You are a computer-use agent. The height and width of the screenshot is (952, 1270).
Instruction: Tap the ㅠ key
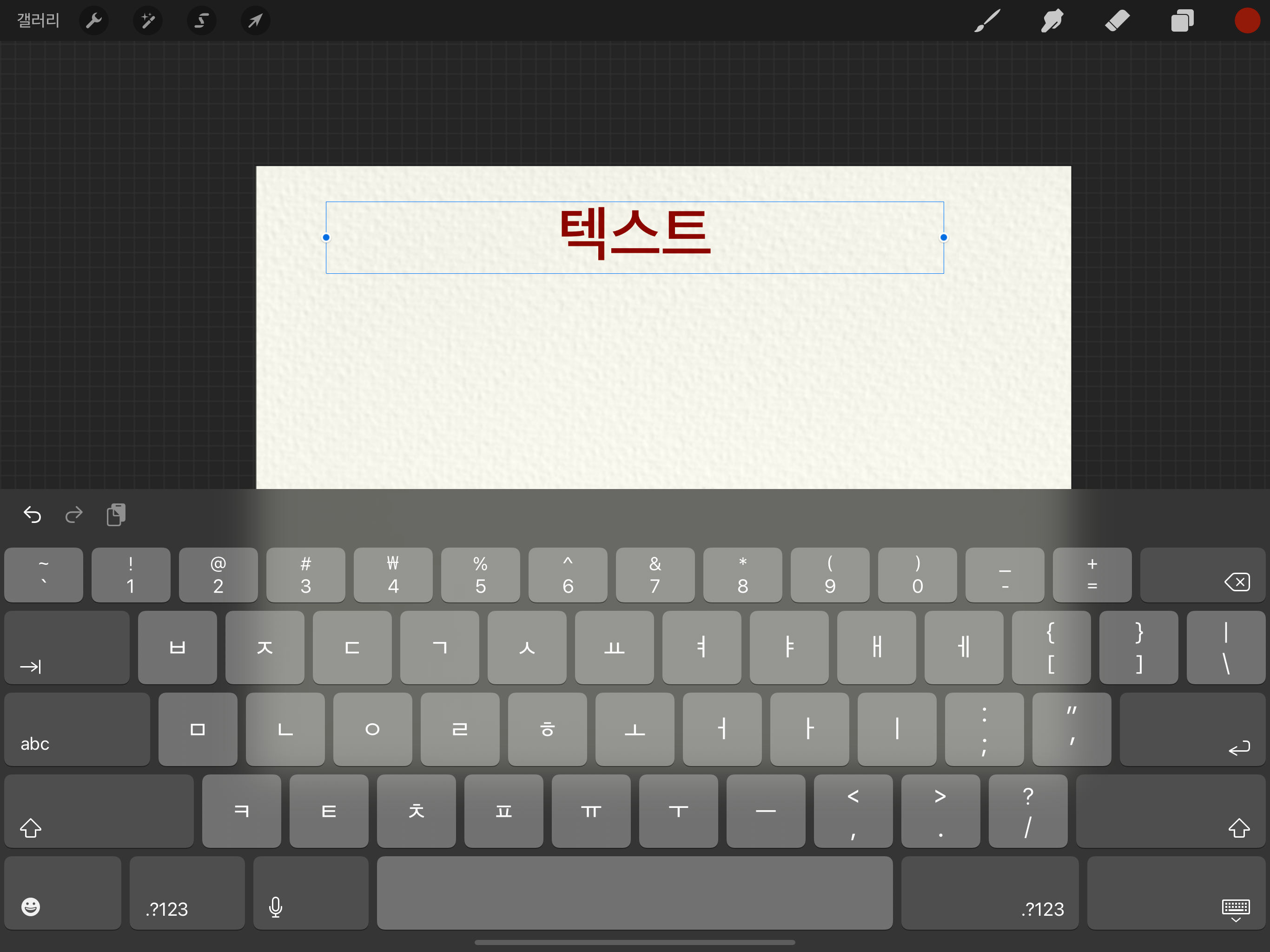[591, 811]
